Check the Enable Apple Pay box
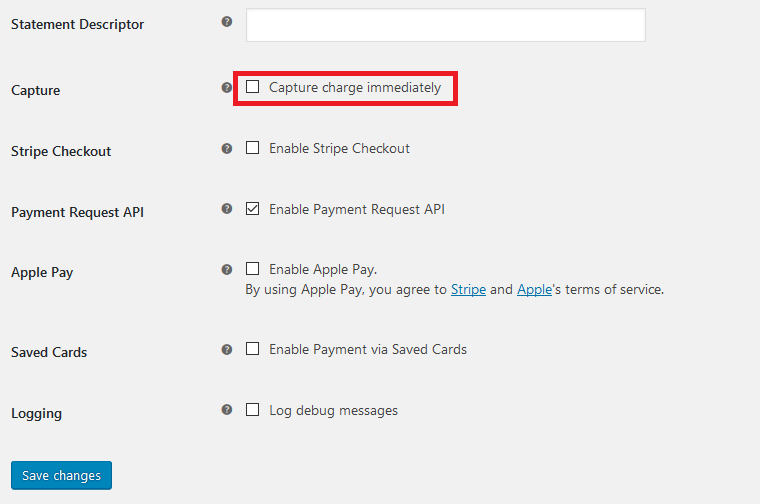This screenshot has width=760, height=504. [253, 269]
